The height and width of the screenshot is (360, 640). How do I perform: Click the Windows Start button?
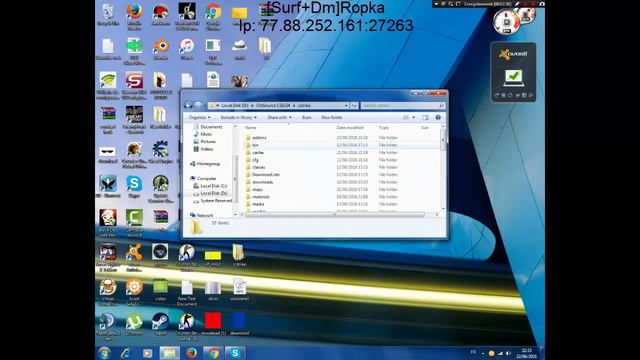click(104, 353)
